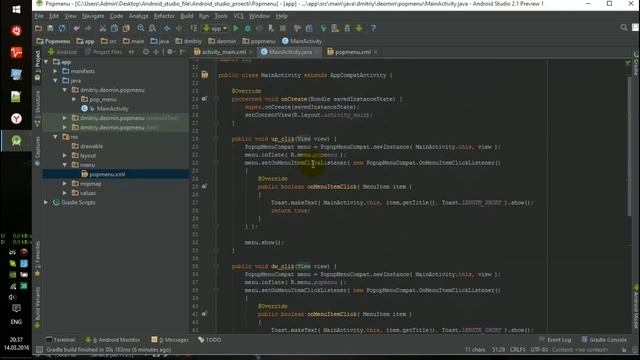Viewport: 640px width, 360px height.
Task: Open the Terminal tool window
Action: [x=60, y=340]
